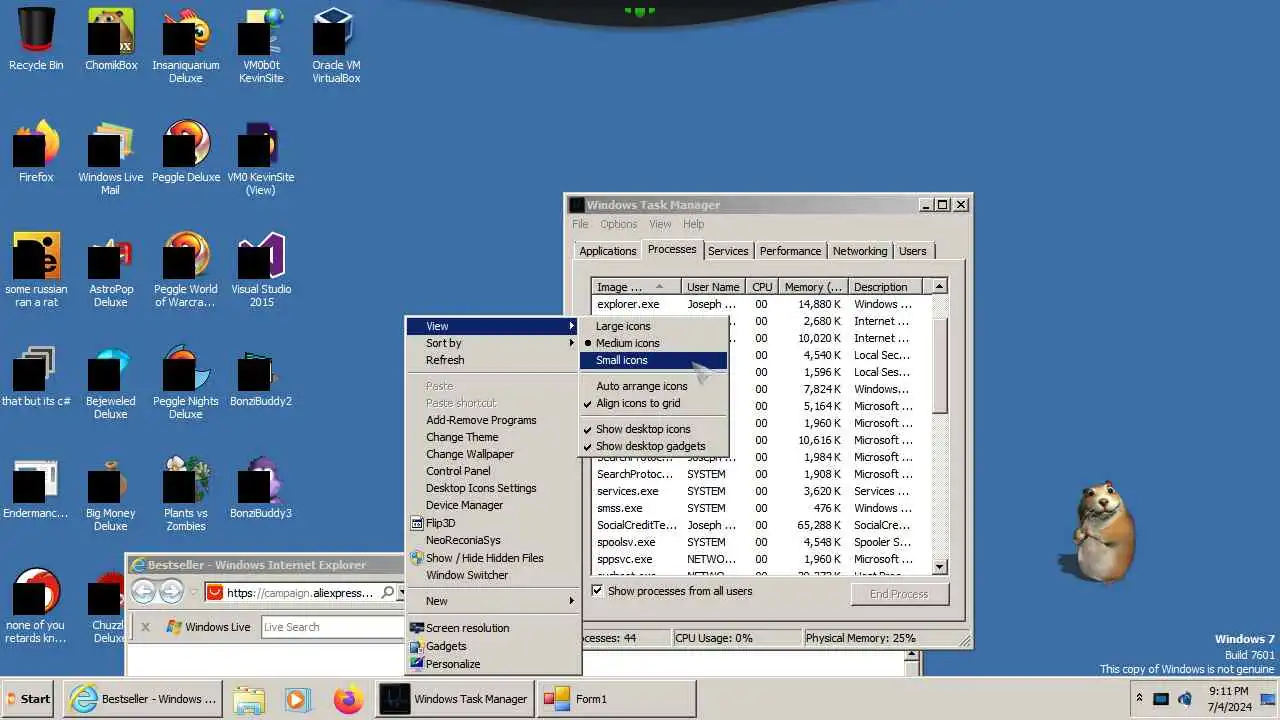Switch to the Networking tab
The image size is (1280, 720).
pos(860,251)
